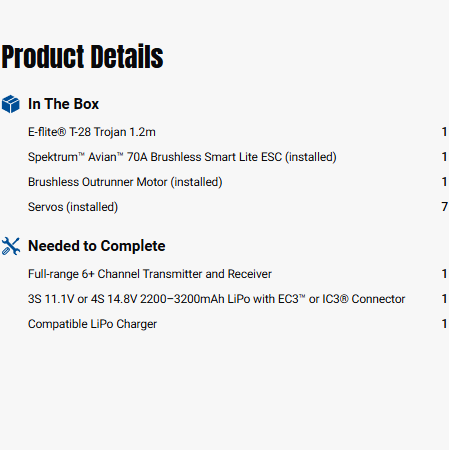449x450 pixels.
Task: Click Full-range 6+ Channel Transmitter item
Action: click(x=150, y=274)
